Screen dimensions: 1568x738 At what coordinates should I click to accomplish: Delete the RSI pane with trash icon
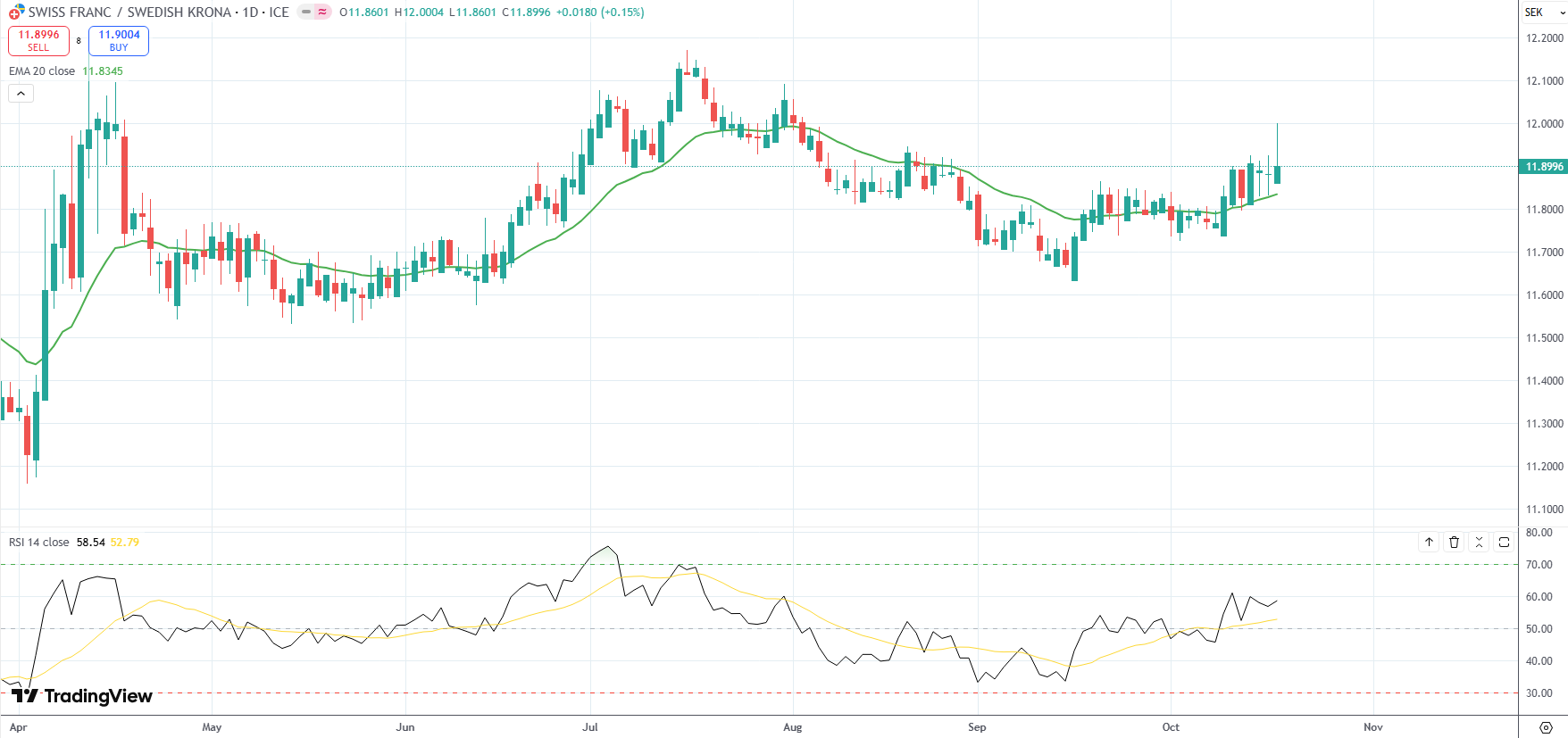coord(1454,542)
